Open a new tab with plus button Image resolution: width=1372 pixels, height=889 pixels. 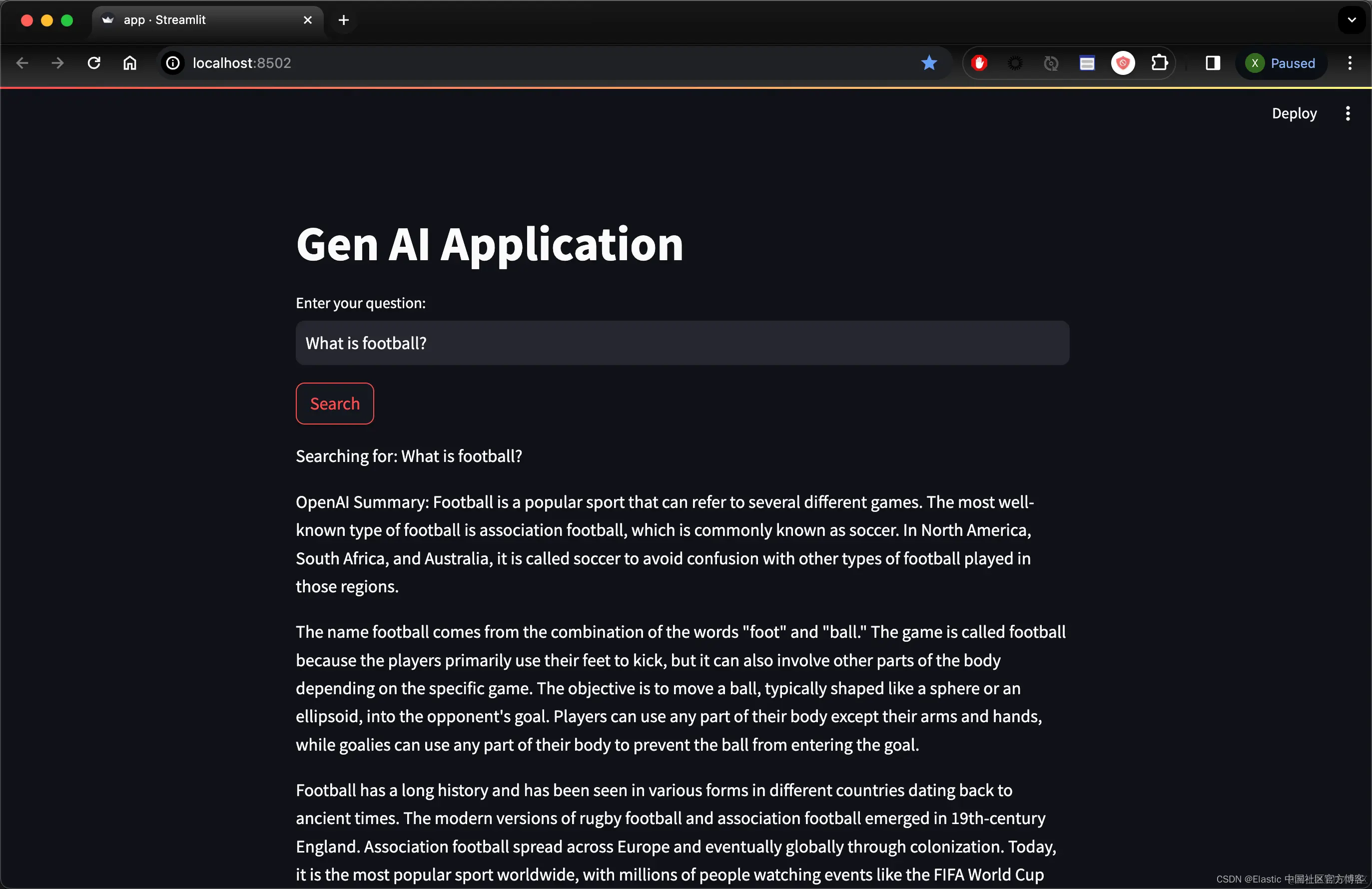[x=344, y=20]
